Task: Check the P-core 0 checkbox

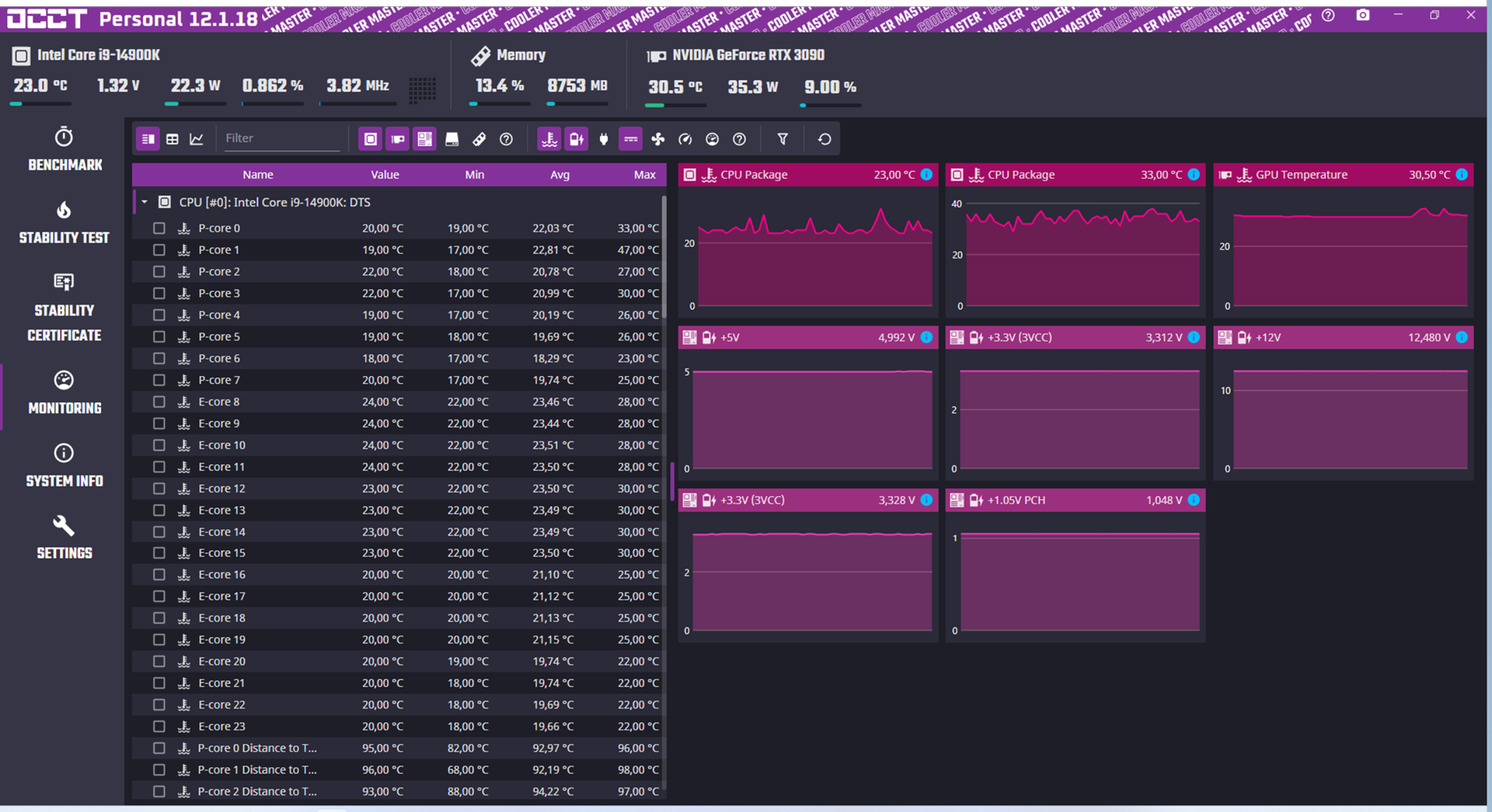Action: click(x=159, y=228)
